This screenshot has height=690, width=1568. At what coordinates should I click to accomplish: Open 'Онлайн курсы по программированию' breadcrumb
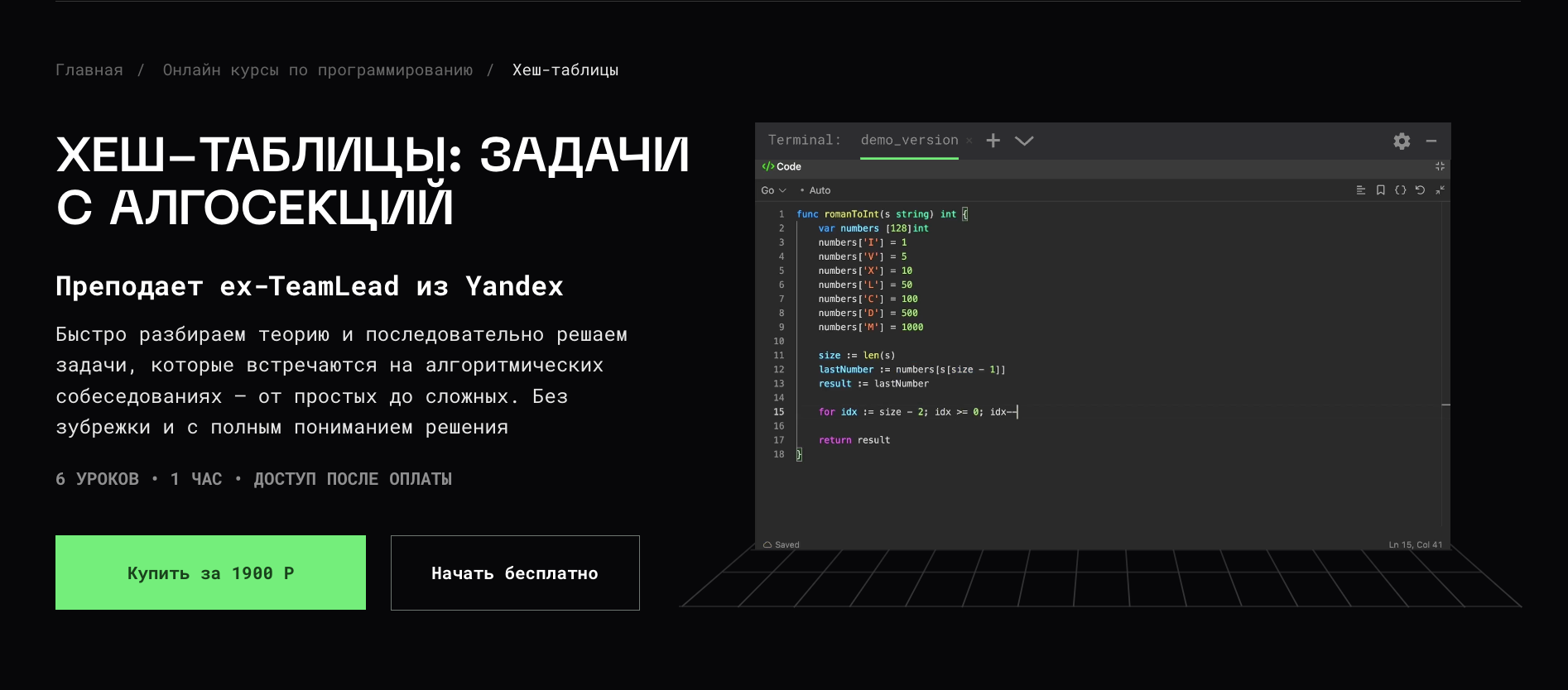317,70
